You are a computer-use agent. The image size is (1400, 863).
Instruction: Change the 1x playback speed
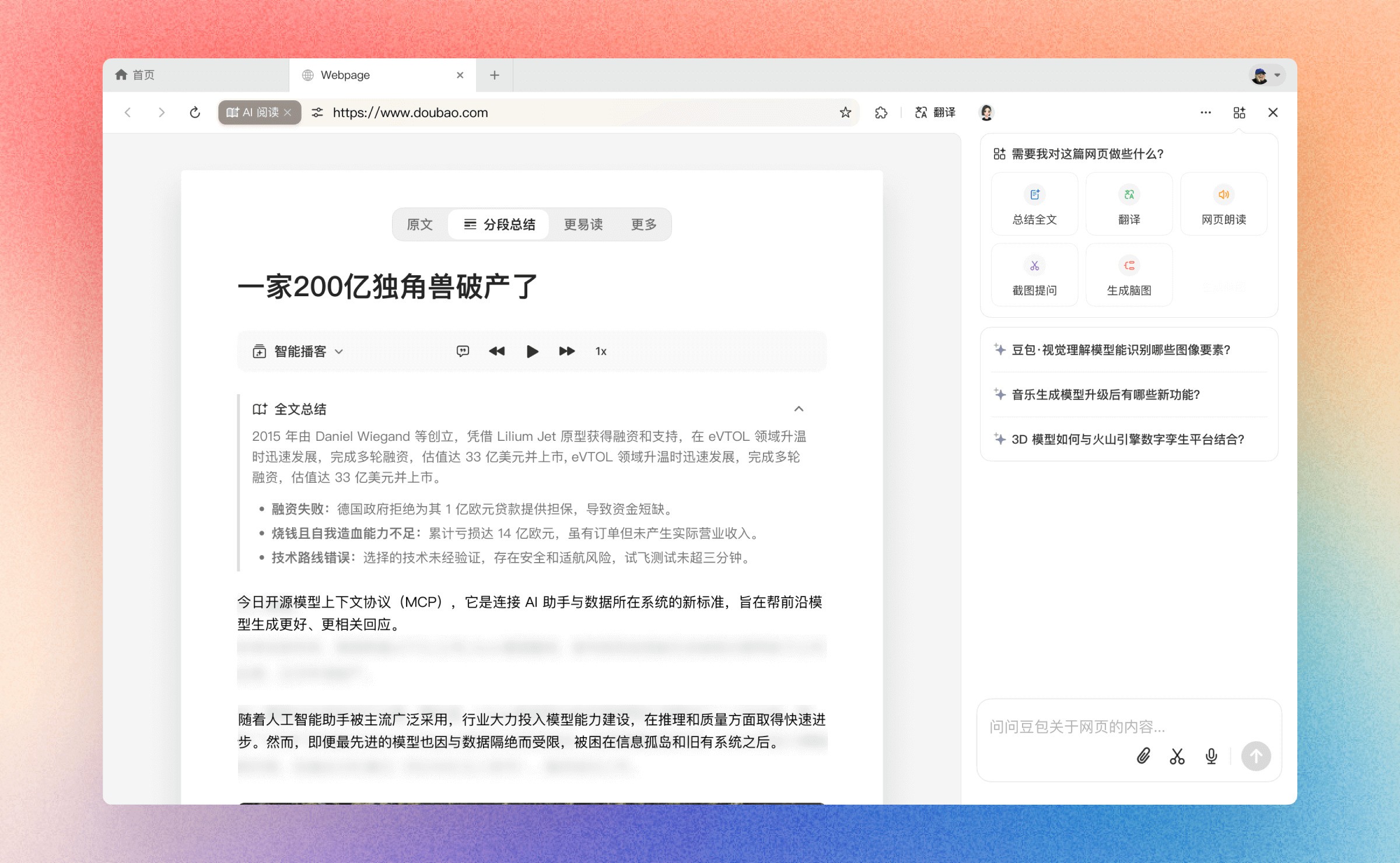[601, 351]
